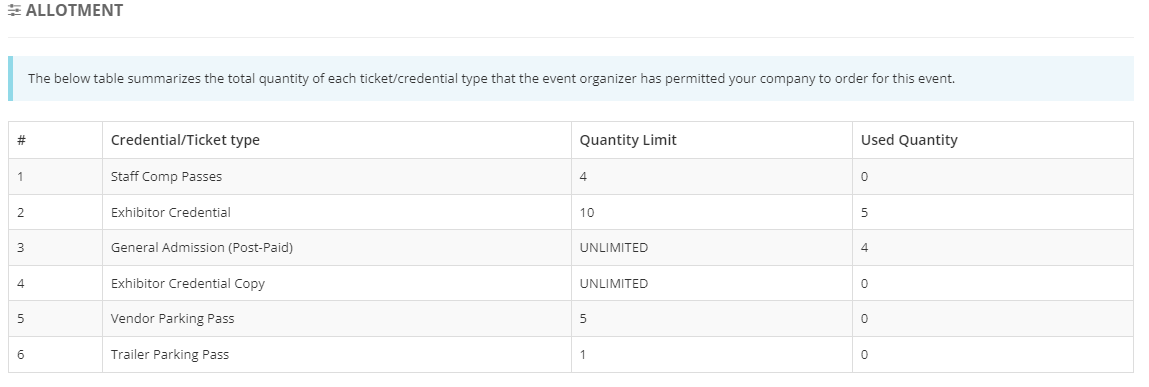The image size is (1149, 387).
Task: Click the Allotment sliders icon
Action: point(14,11)
